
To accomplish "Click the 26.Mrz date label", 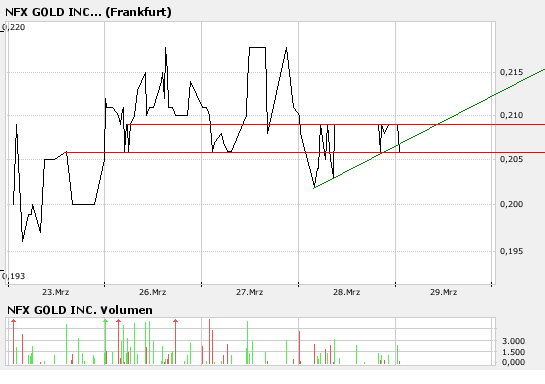I will 153,292.
